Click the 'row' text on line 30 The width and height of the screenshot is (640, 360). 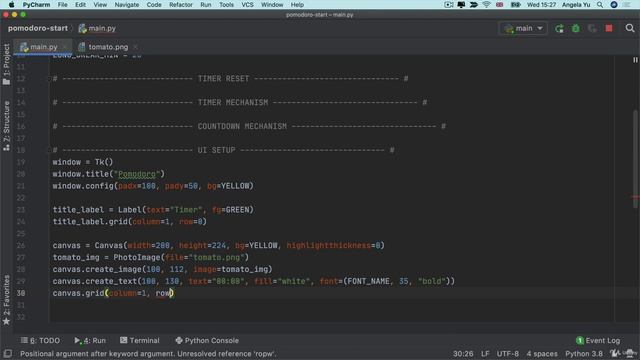[x=162, y=293]
